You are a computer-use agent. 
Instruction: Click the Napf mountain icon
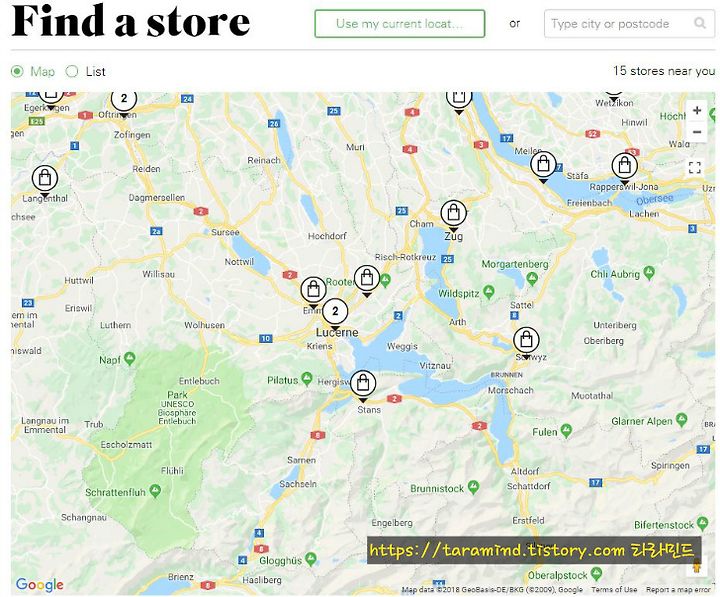click(x=130, y=358)
